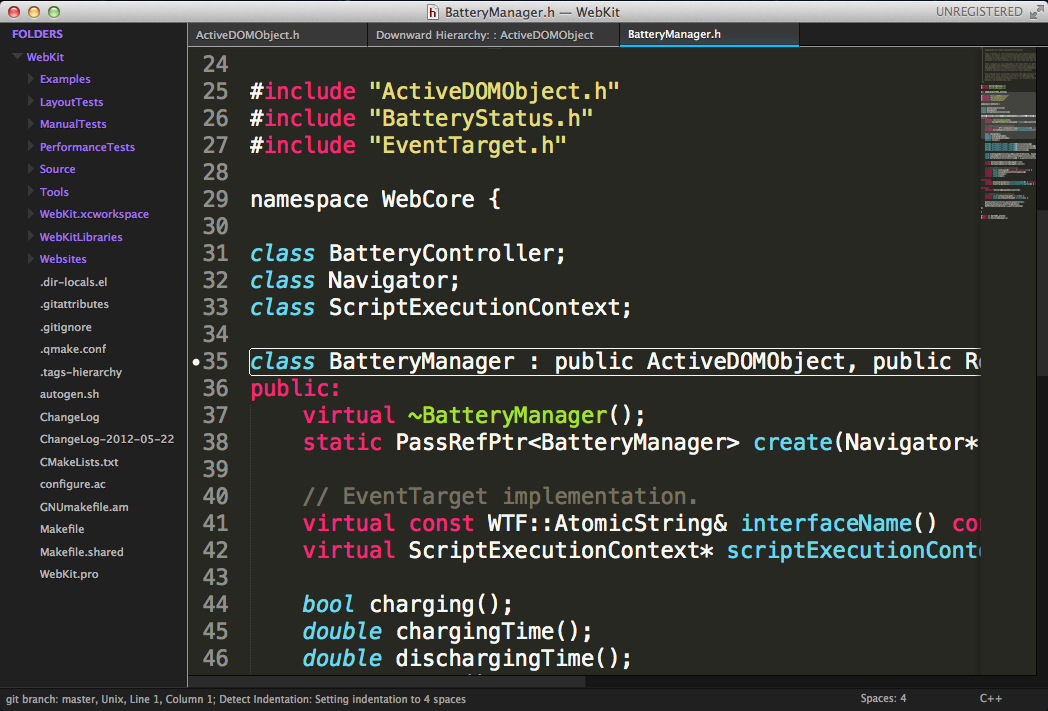
Task: Expand the Source folder arrow
Action: pos(31,169)
